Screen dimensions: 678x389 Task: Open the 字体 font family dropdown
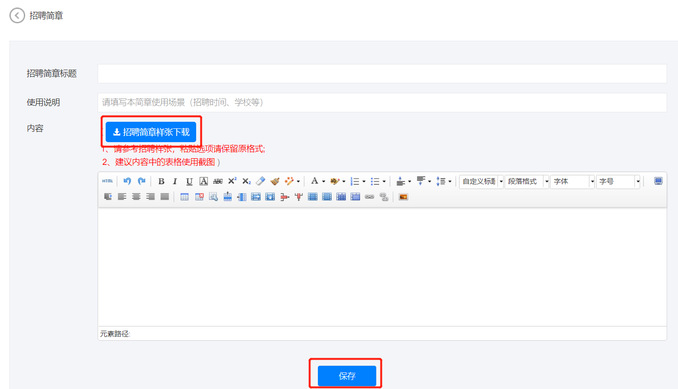pos(572,181)
